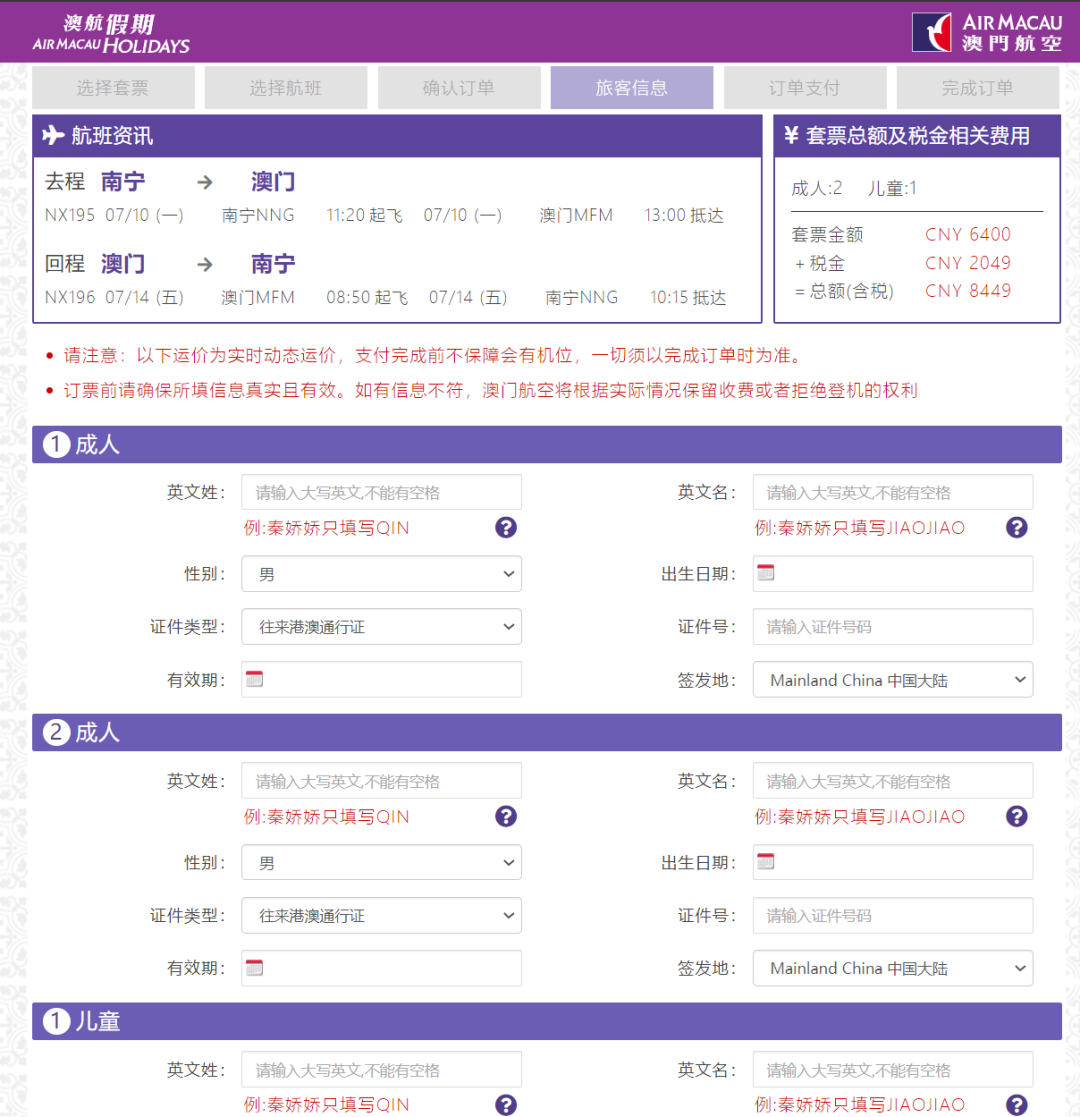Go to 订单支付 step tab

(805, 88)
